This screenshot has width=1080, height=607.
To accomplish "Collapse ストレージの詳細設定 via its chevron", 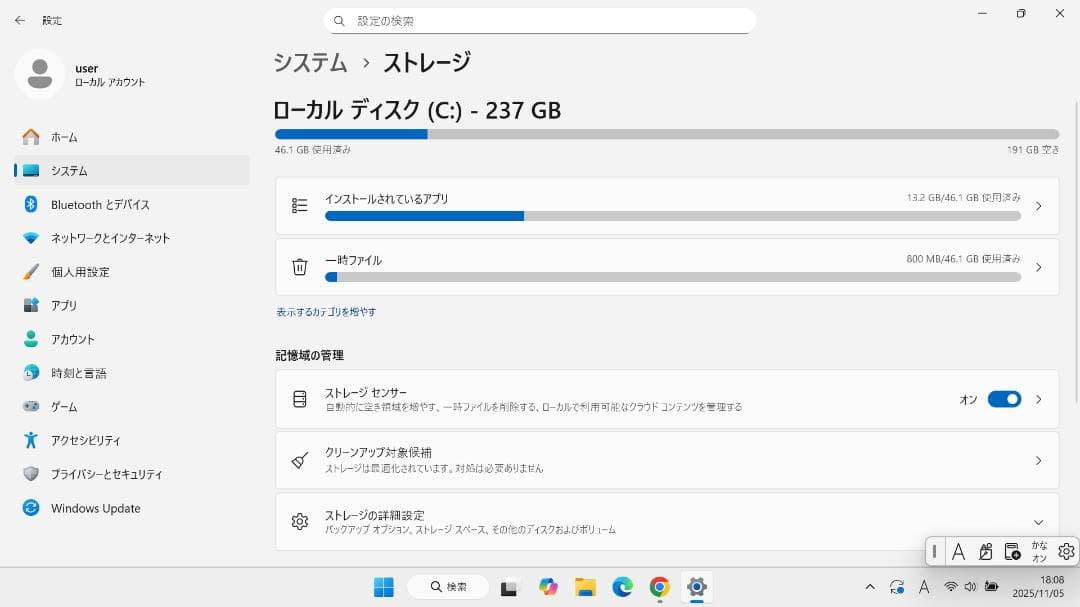I will pos(1040,521).
